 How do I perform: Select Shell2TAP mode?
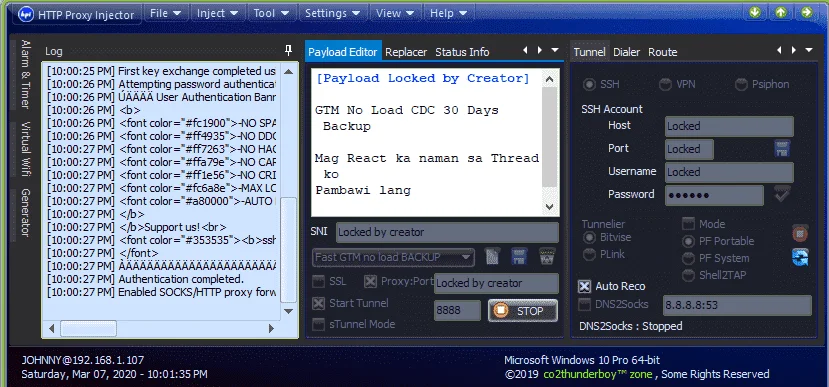[x=688, y=275]
